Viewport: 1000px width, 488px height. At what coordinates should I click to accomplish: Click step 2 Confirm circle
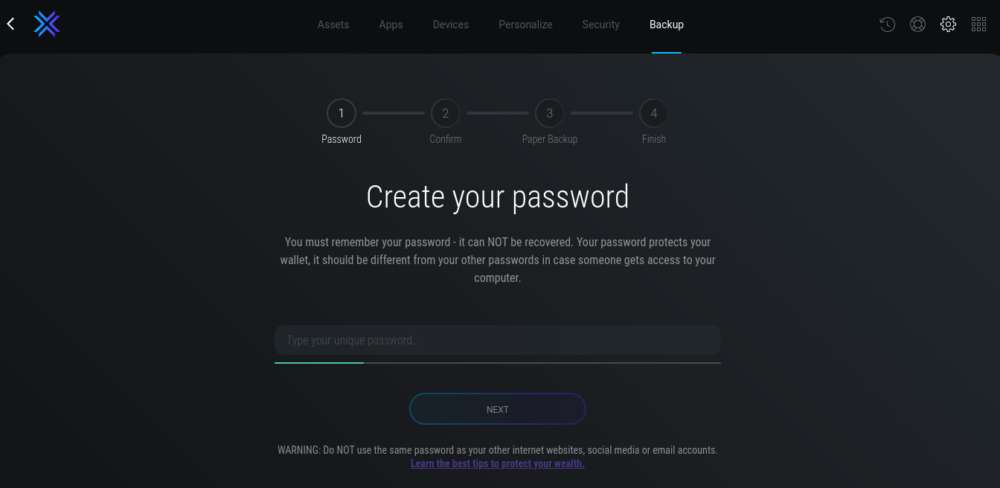(x=445, y=113)
